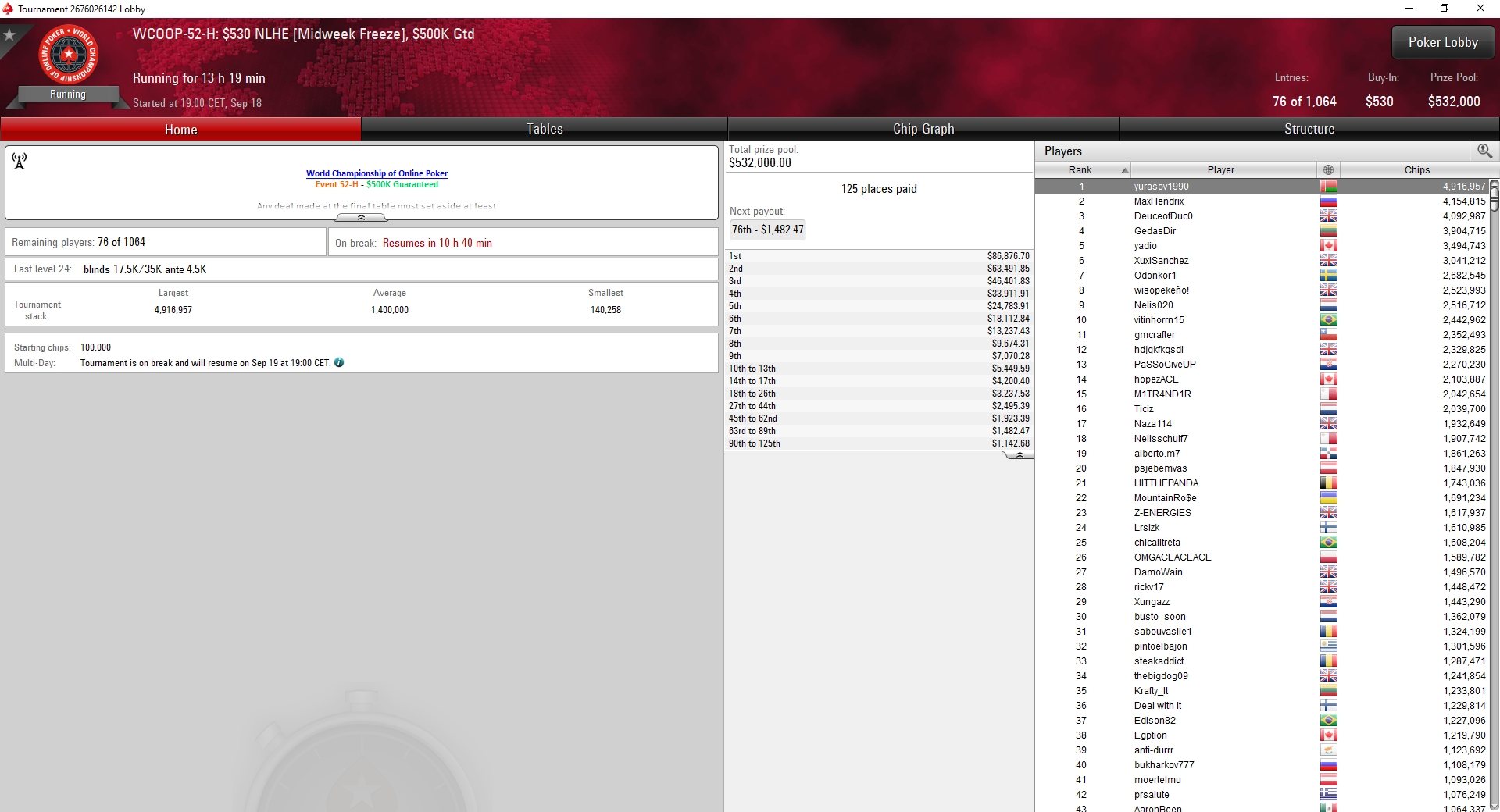Close the tournament lobby window
The height and width of the screenshot is (812, 1500).
(x=1480, y=9)
